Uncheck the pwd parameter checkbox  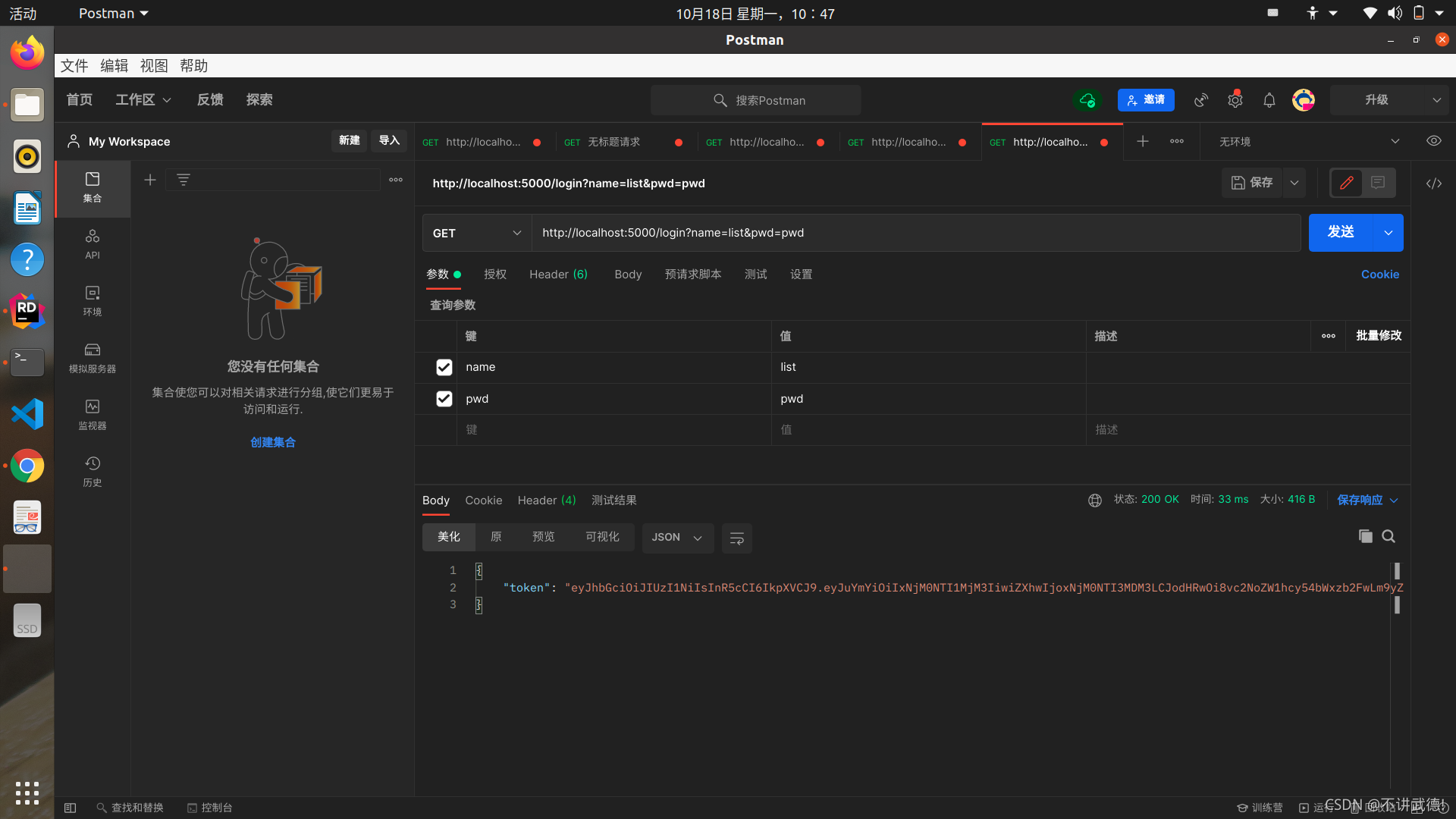tap(444, 399)
